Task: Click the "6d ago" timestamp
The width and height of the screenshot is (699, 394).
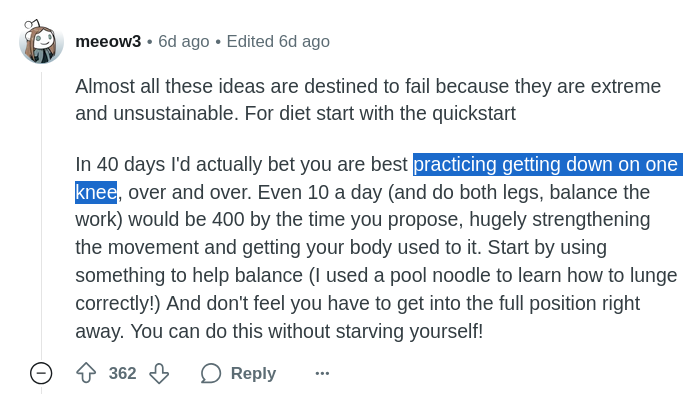Action: [184, 41]
